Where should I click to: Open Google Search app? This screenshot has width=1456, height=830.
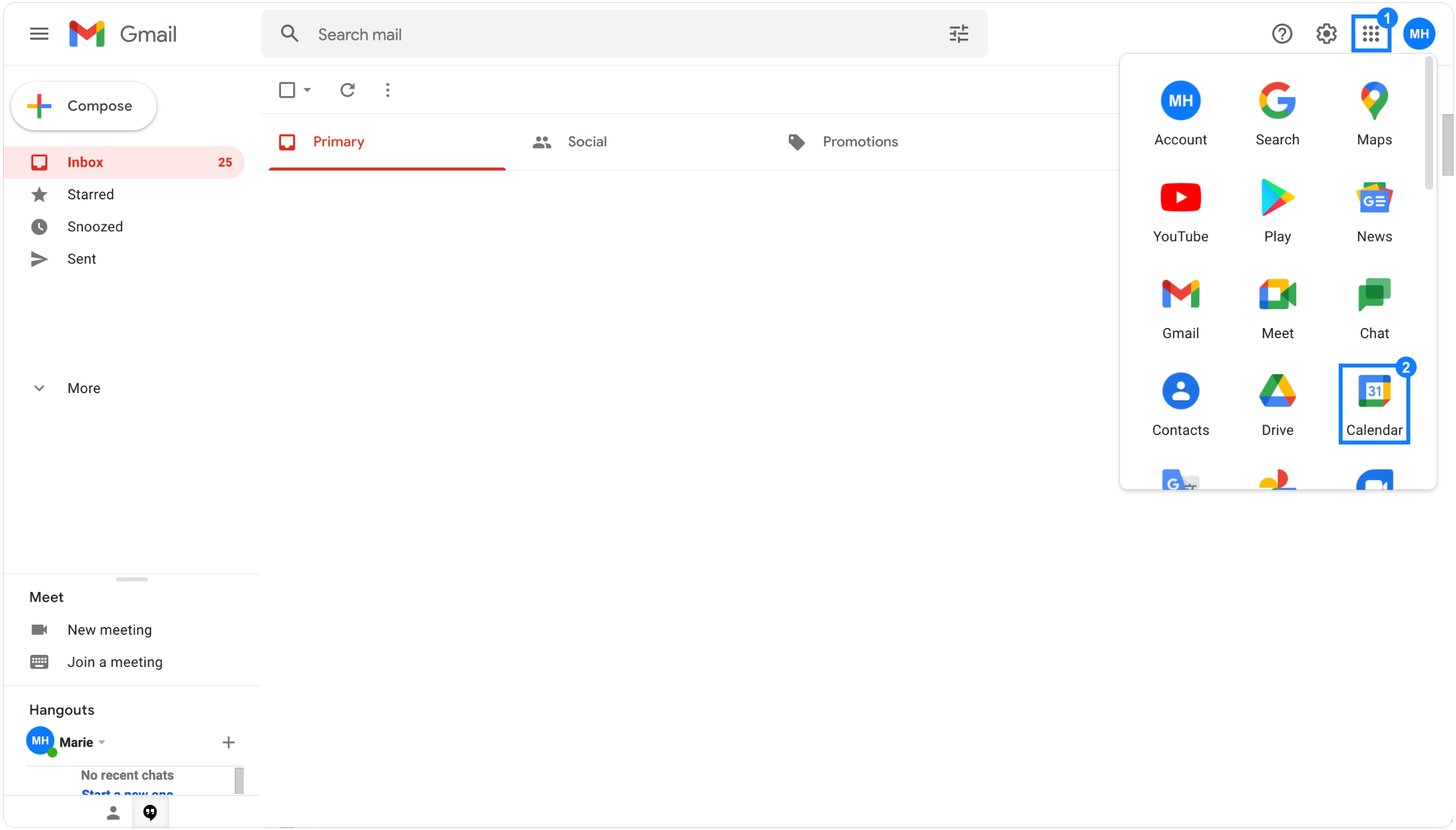(1277, 114)
